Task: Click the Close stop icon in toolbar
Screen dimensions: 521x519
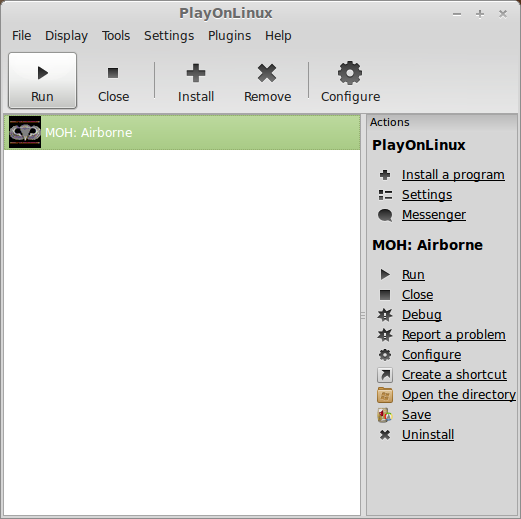Action: [x=113, y=73]
